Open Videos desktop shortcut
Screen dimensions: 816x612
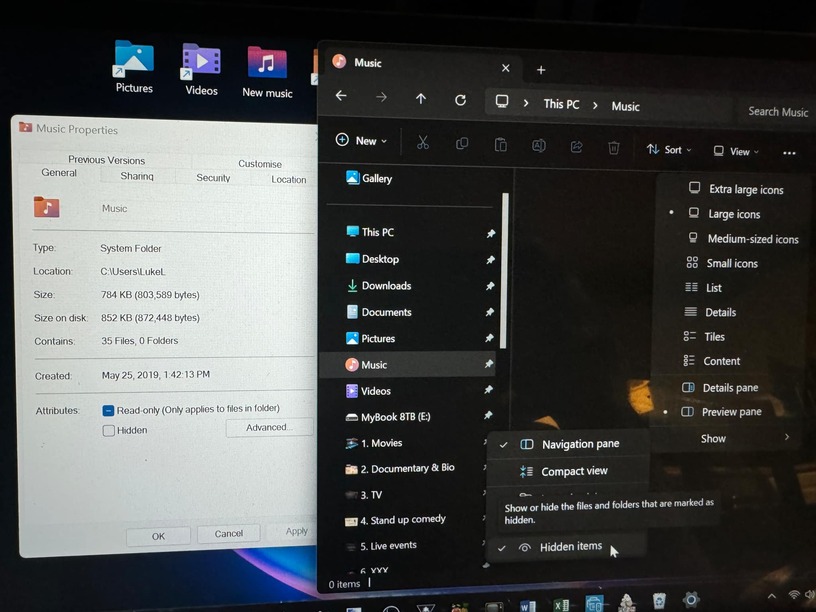tap(201, 70)
